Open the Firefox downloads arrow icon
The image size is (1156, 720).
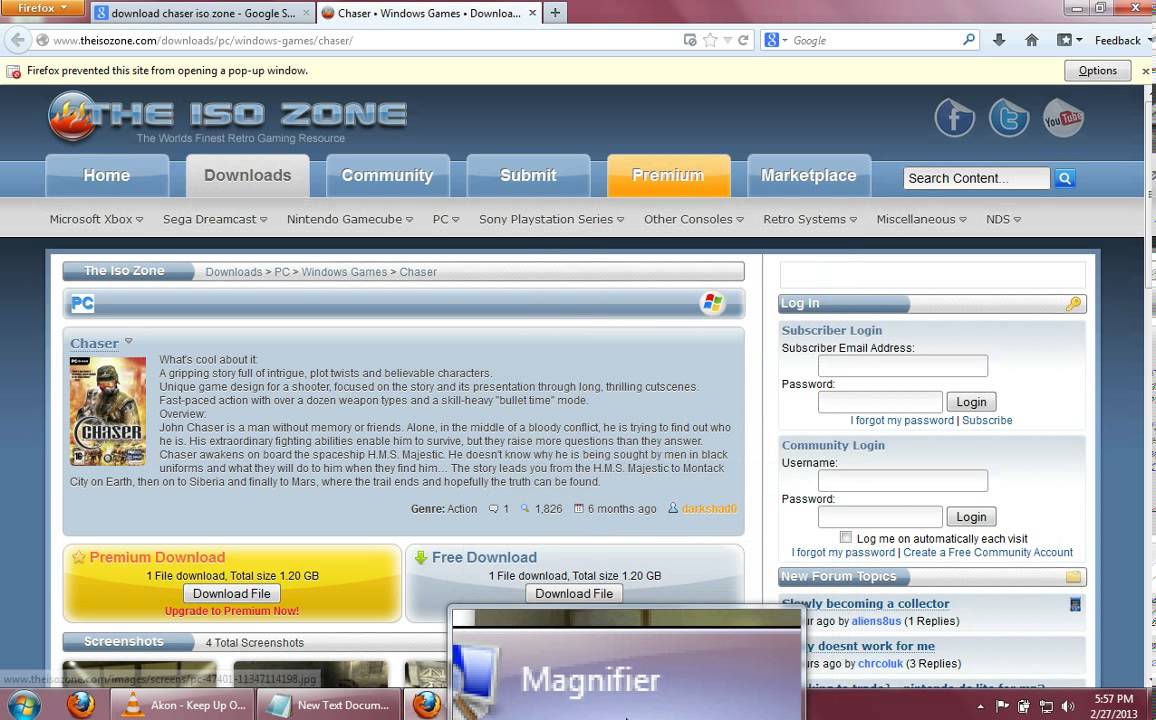(999, 40)
